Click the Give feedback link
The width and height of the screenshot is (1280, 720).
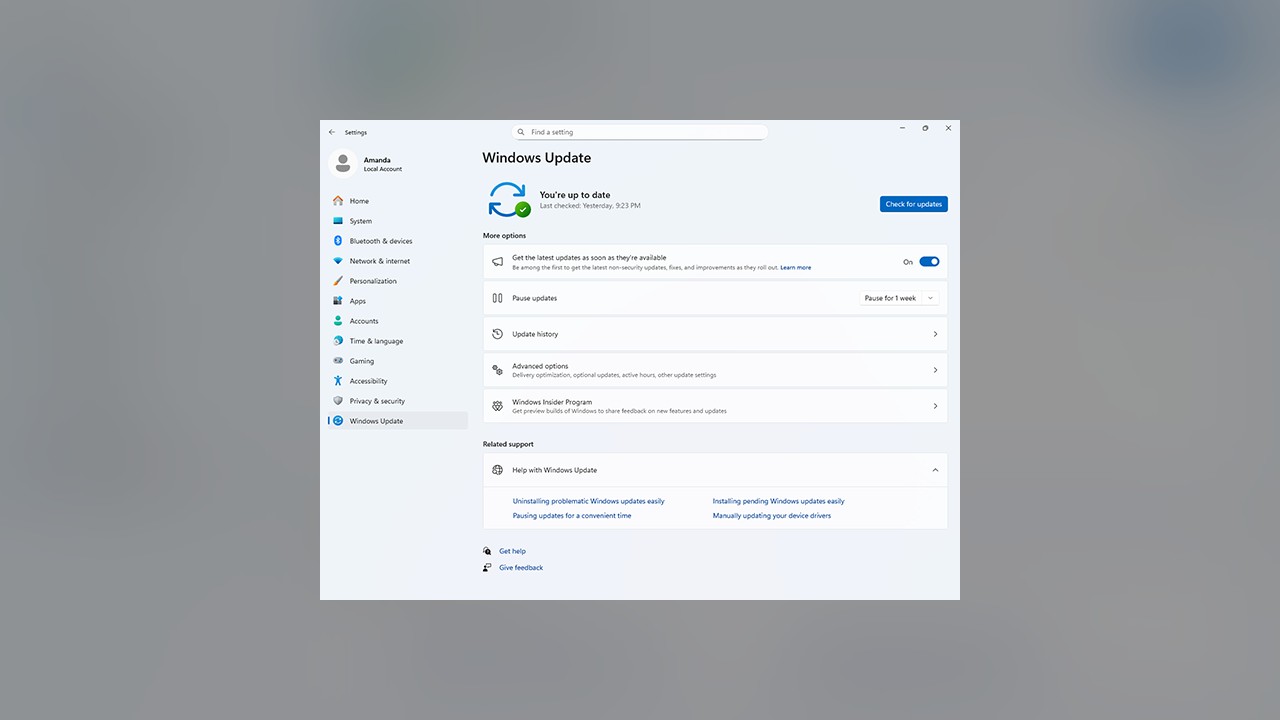[x=521, y=568]
